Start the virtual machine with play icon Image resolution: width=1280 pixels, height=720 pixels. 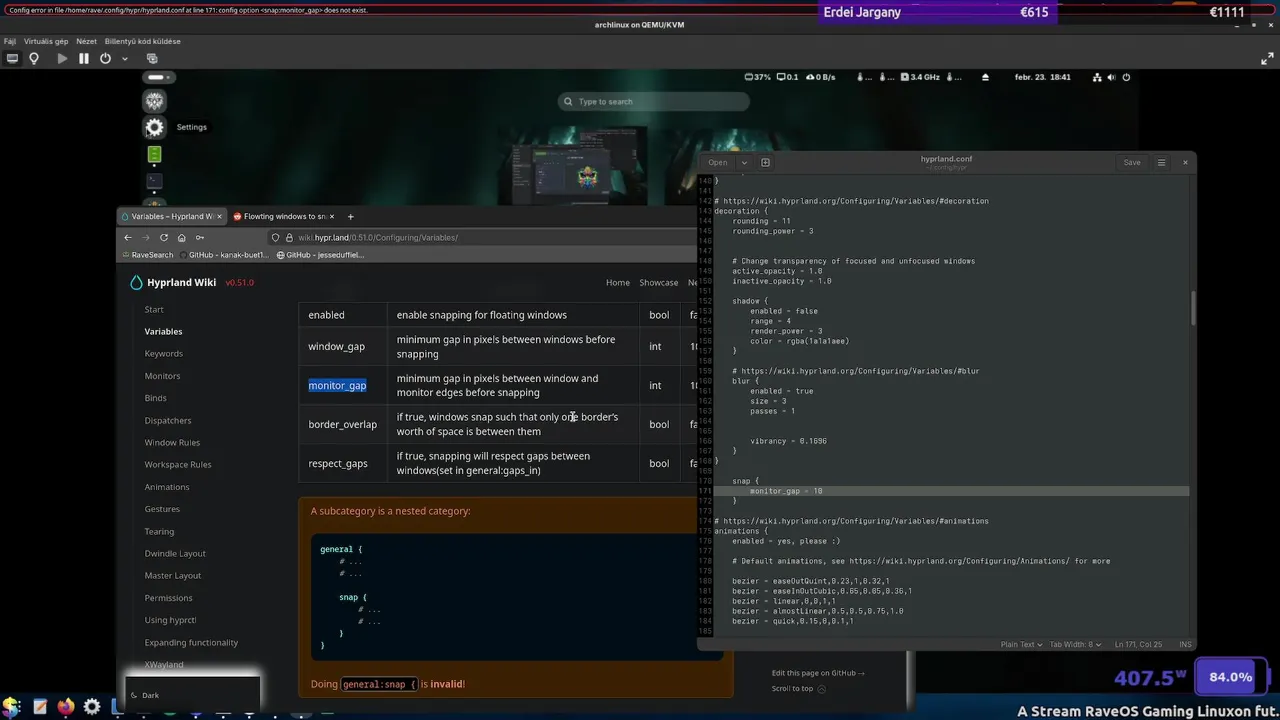62,58
